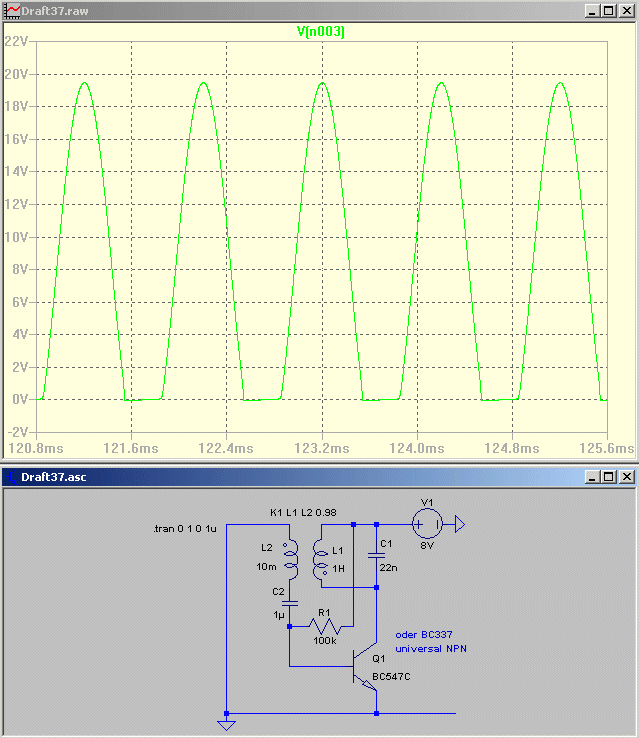Viewport: 639px width, 738px height.
Task: Click the 124.0ms time axis label
Action: coord(417,448)
